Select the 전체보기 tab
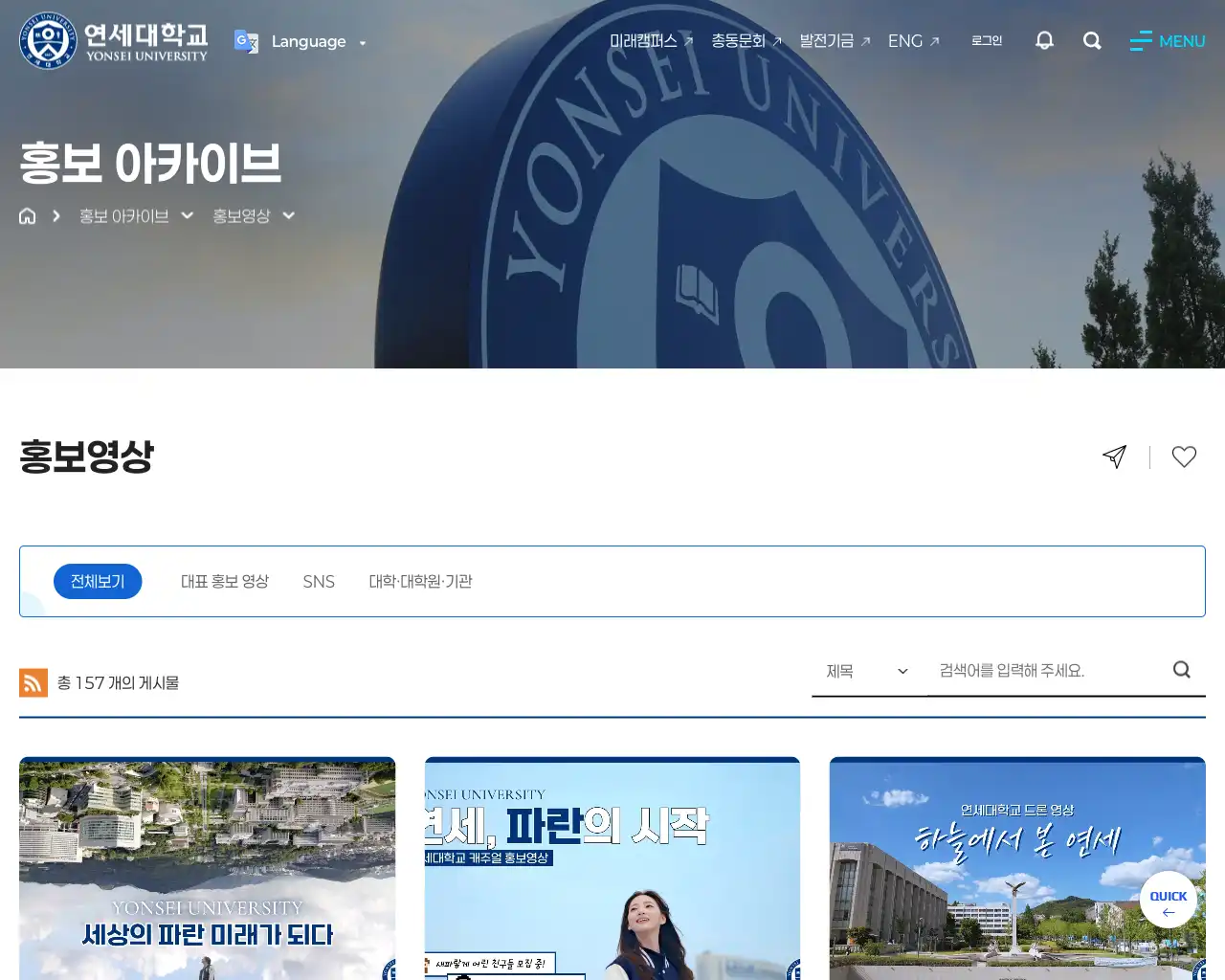Image resolution: width=1225 pixels, height=980 pixels. pyautogui.click(x=98, y=582)
